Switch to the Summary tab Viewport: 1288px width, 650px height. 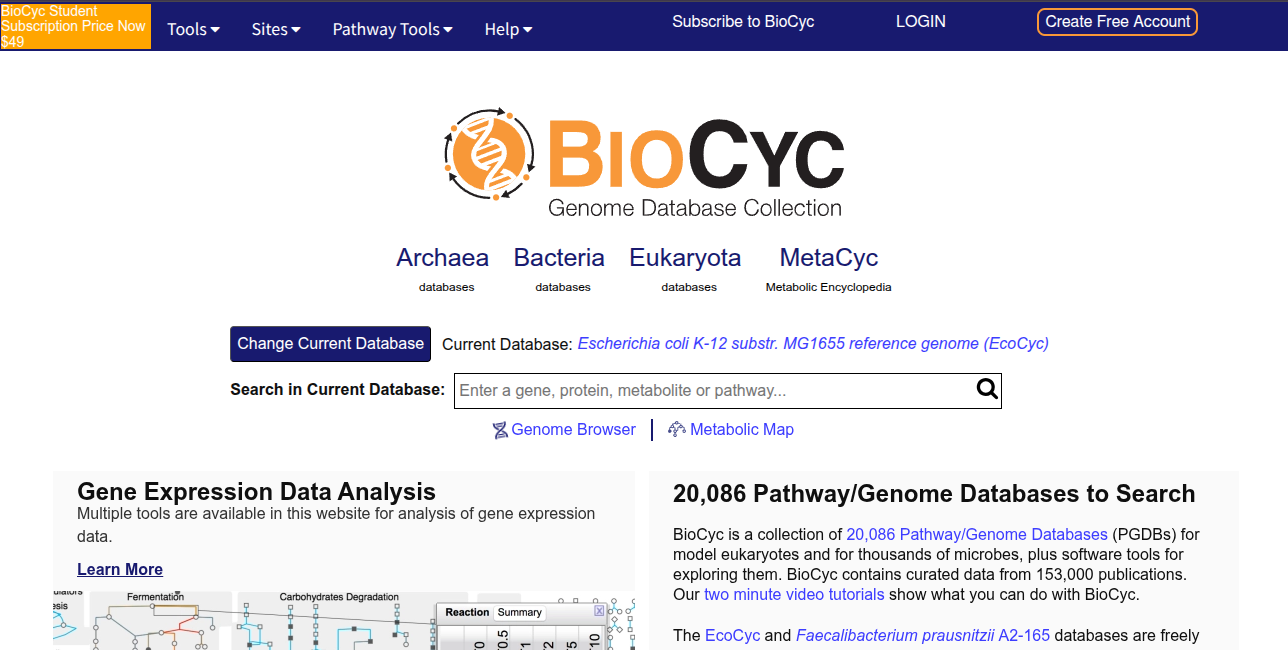[x=519, y=612]
